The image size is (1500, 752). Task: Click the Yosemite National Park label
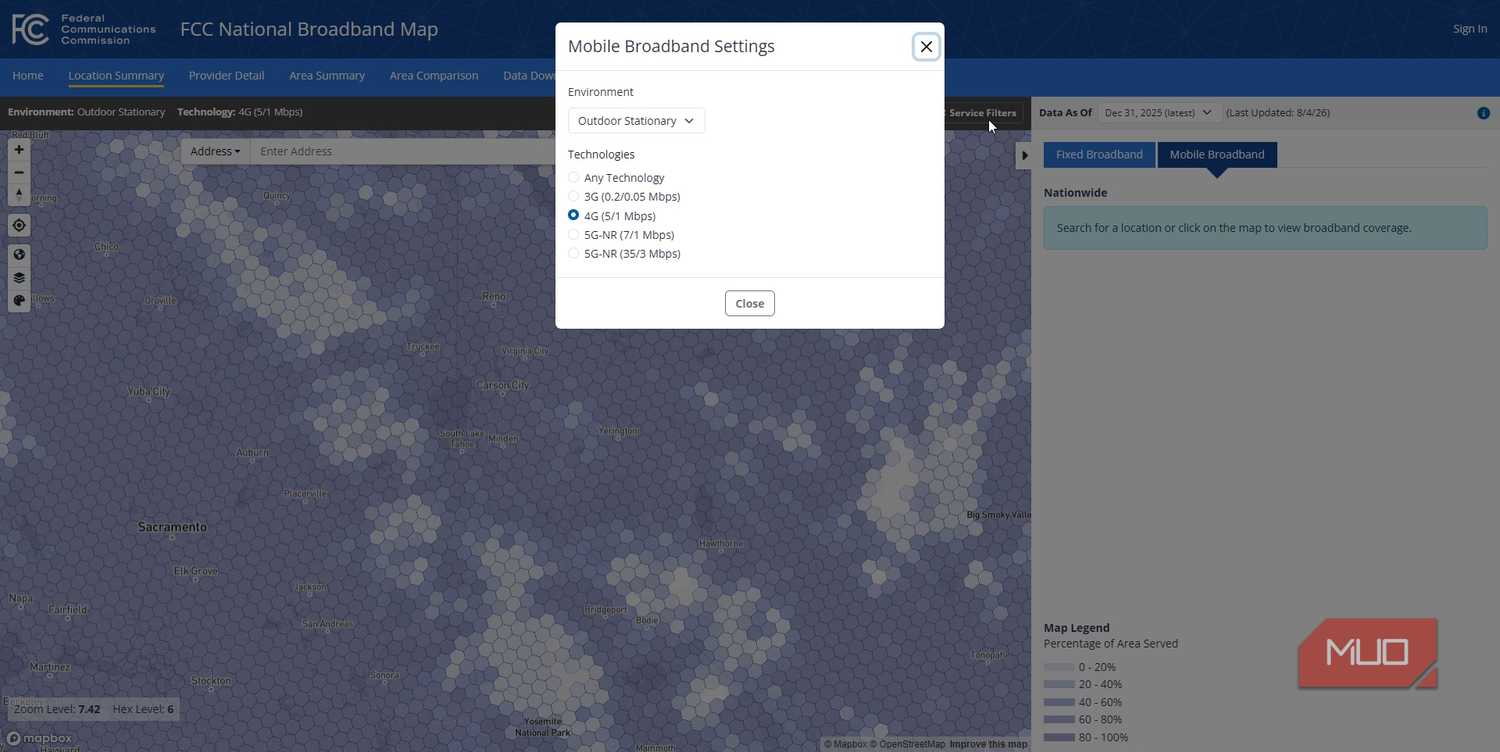point(542,727)
